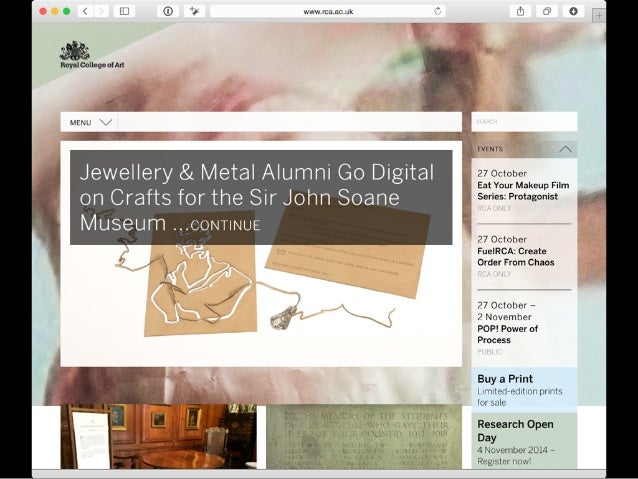Screen dimensions: 638x479
Task: Focus the site SEARCH field
Action: pyautogui.click(x=524, y=122)
